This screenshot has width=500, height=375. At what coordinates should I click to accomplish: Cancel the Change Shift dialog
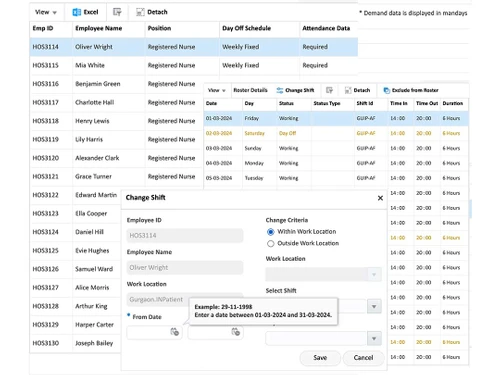(x=363, y=358)
